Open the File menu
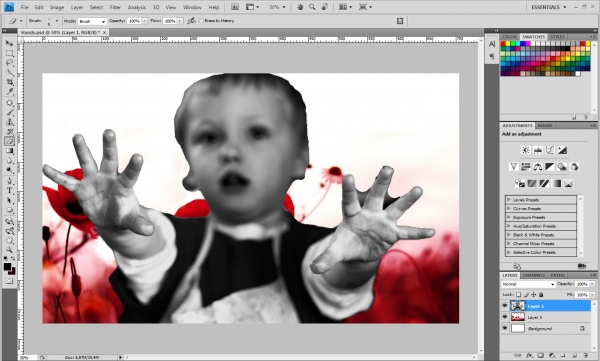Image resolution: width=600 pixels, height=361 pixels. (24, 7)
